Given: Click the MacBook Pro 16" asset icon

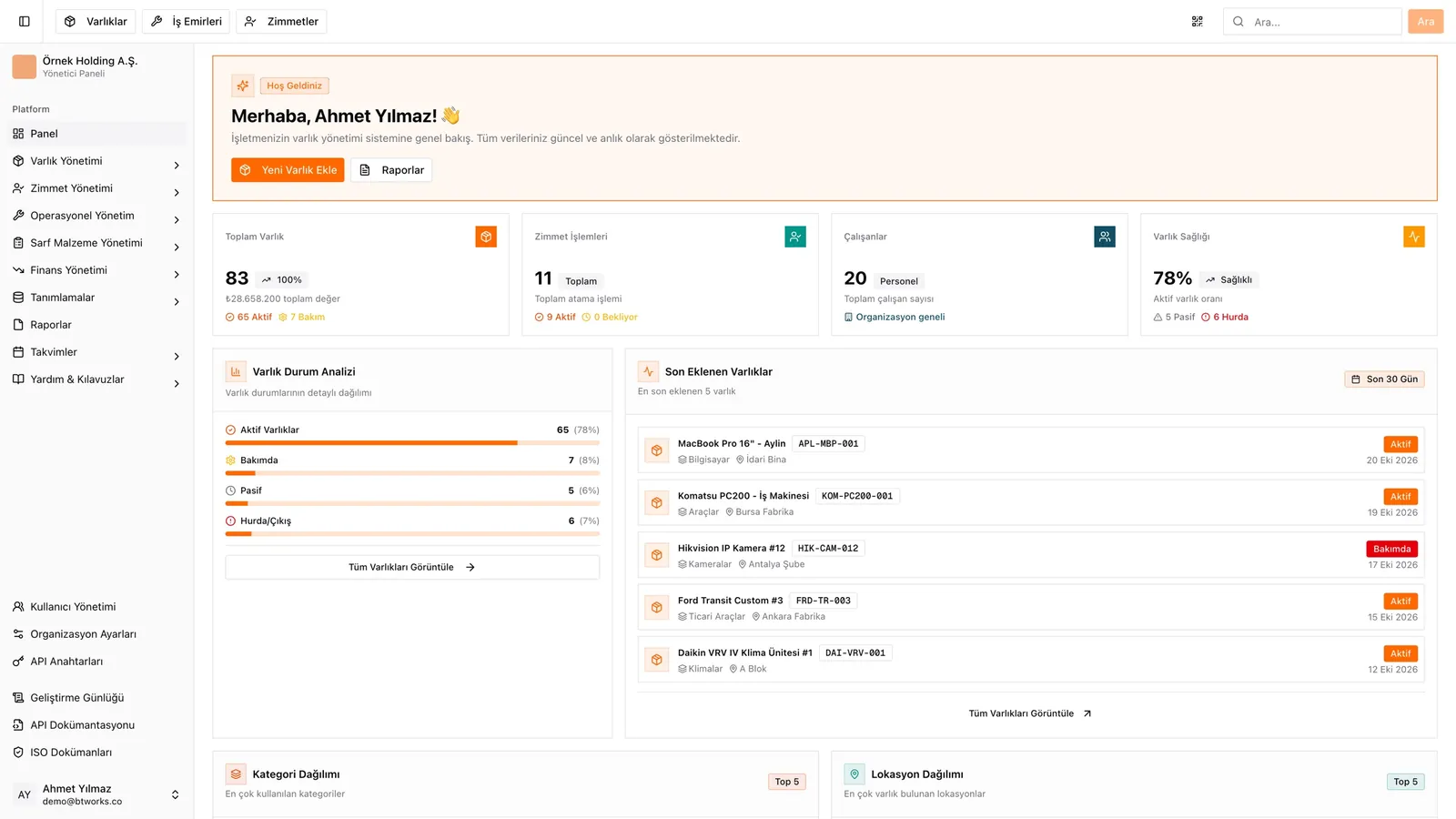Looking at the screenshot, I should pos(657,450).
